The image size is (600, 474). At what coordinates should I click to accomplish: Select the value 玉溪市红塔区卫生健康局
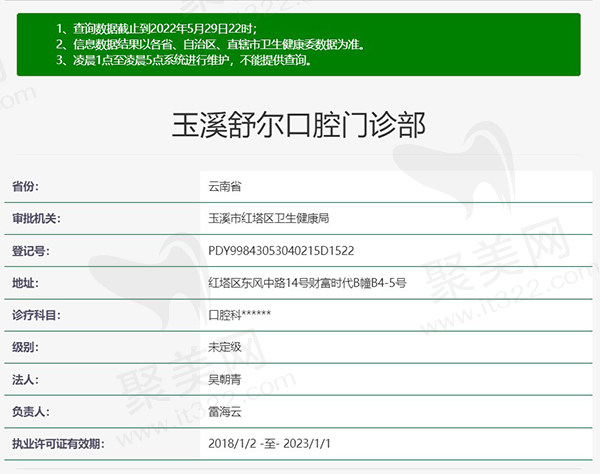pyautogui.click(x=269, y=219)
